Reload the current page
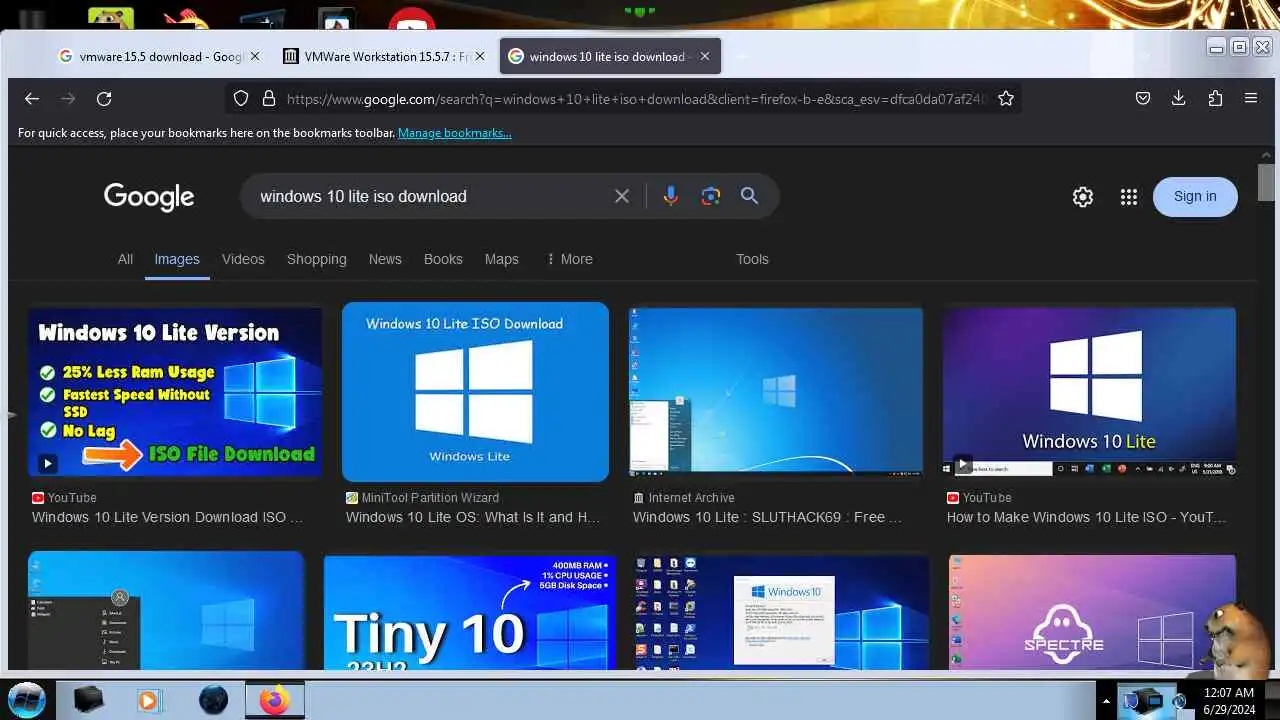1280x720 pixels. tap(104, 98)
